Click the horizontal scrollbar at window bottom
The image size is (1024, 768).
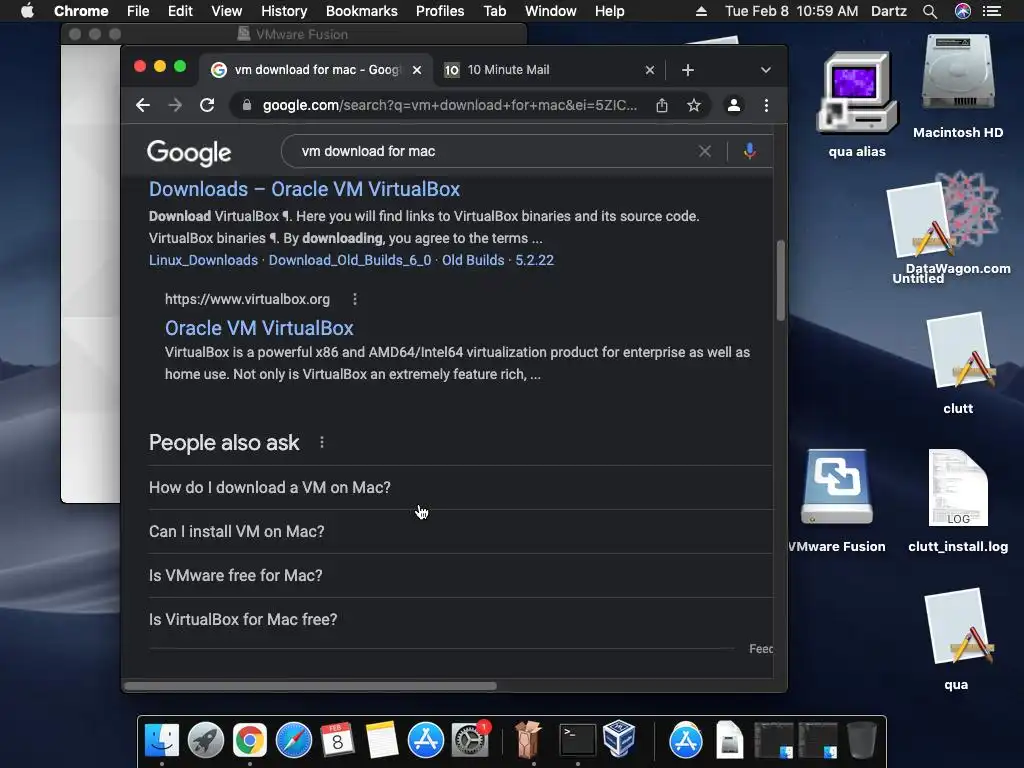[x=310, y=686]
